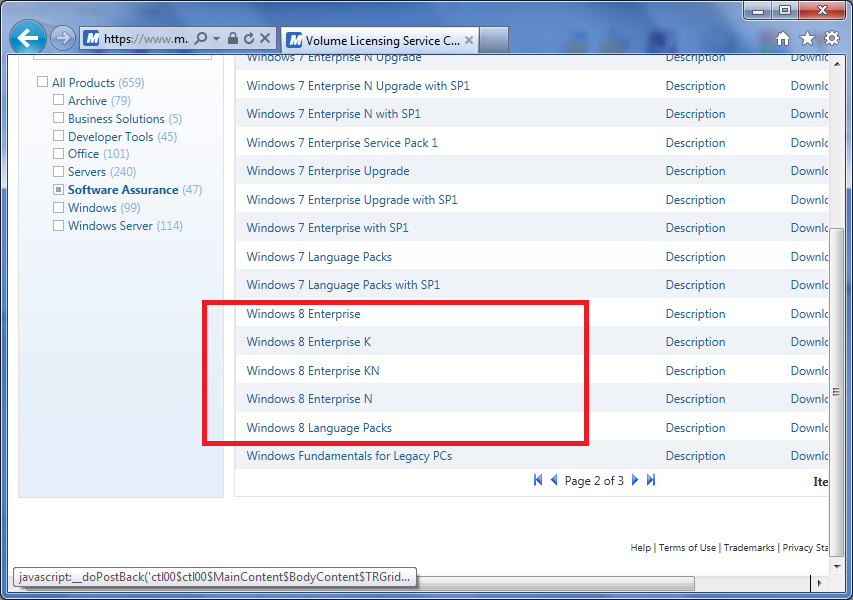
Task: Open a new blank tab
Action: tap(494, 40)
